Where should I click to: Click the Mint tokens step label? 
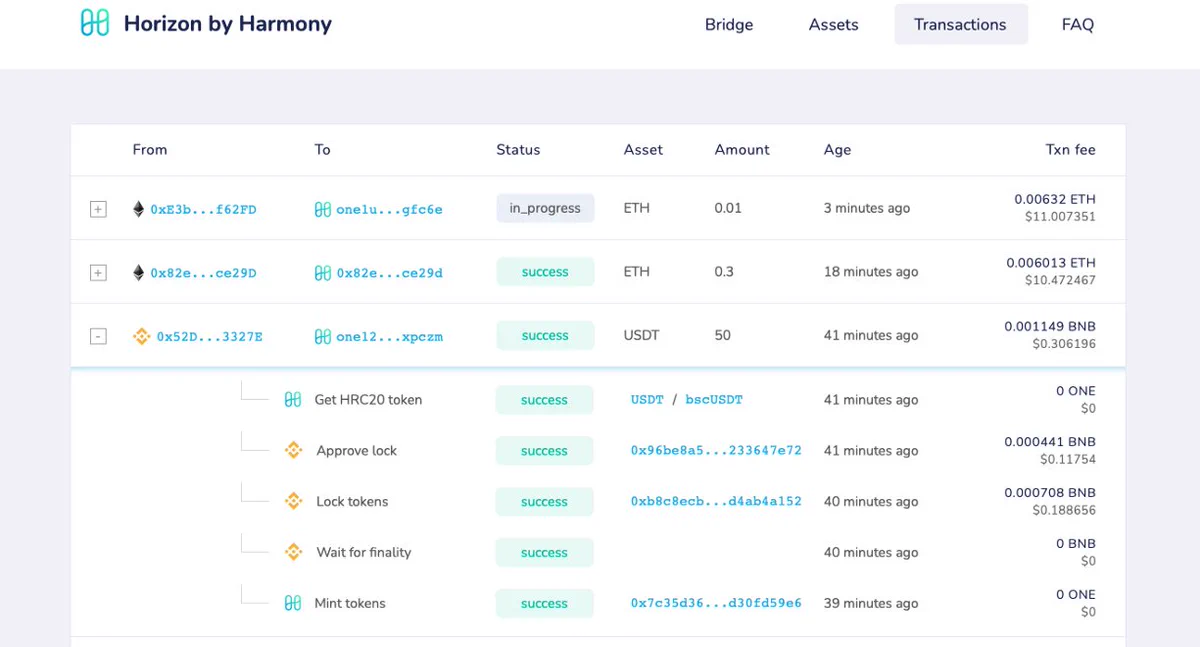pyautogui.click(x=350, y=604)
